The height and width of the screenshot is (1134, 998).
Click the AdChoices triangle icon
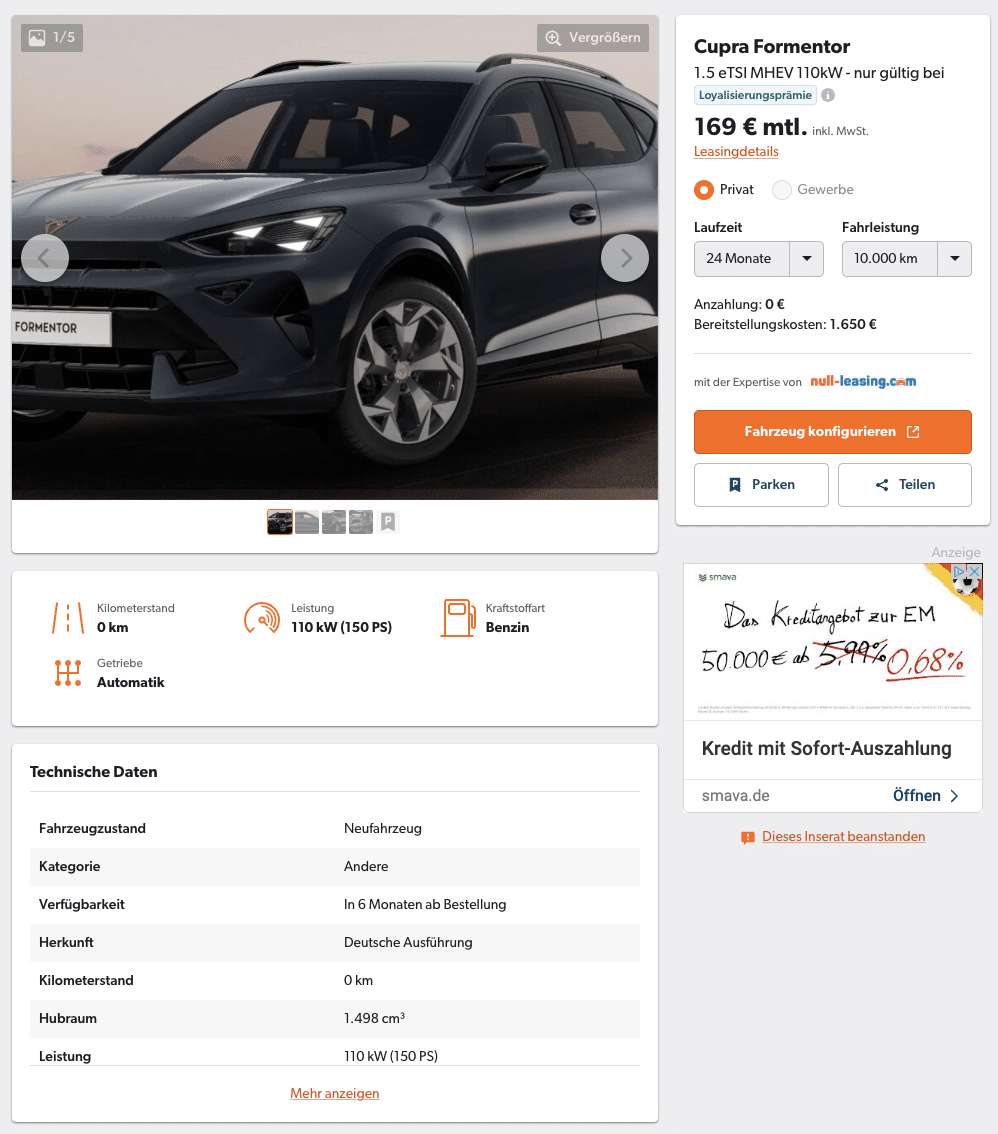point(960,571)
